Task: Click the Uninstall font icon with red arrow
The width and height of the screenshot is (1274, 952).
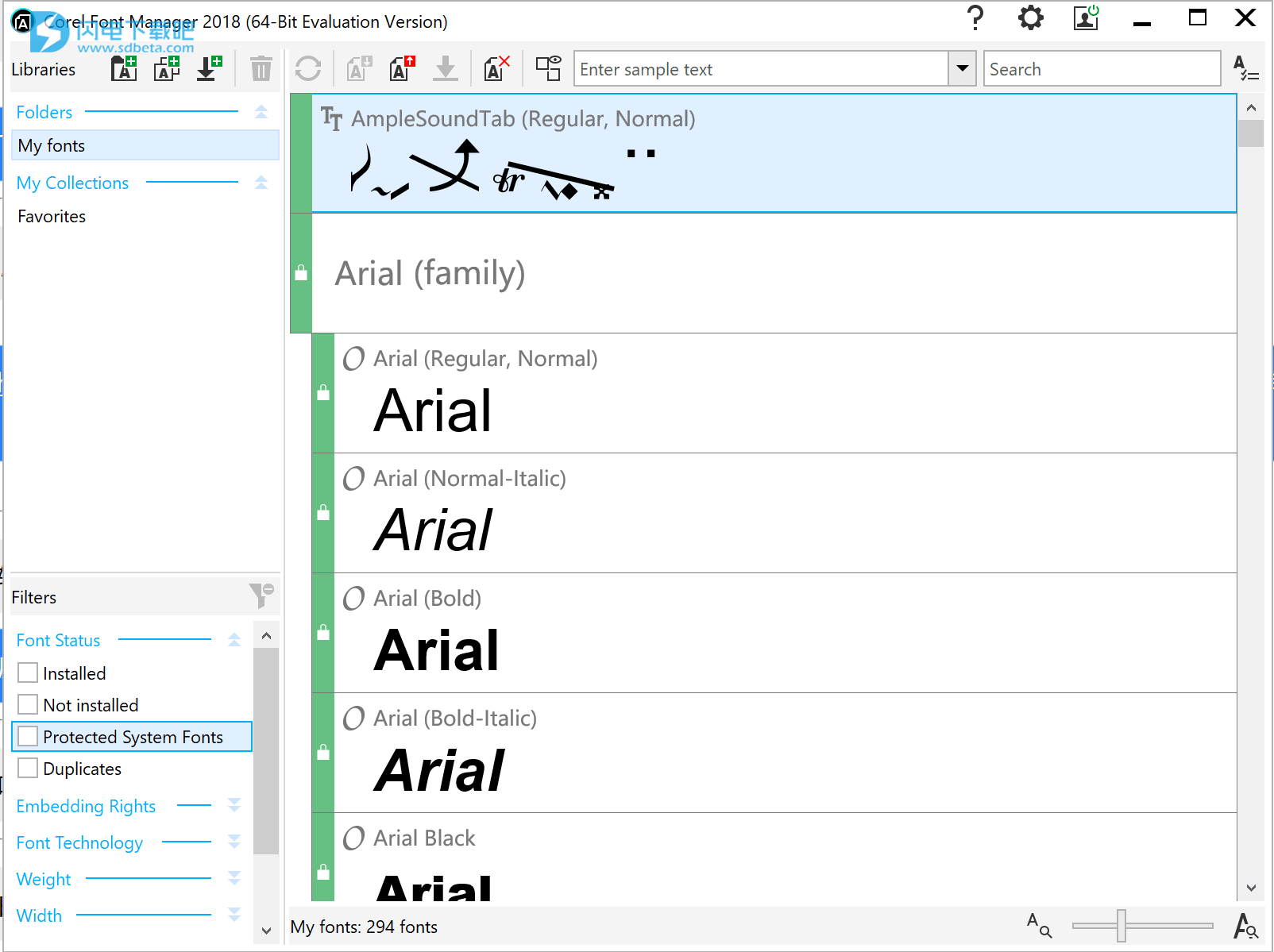Action: 403,69
